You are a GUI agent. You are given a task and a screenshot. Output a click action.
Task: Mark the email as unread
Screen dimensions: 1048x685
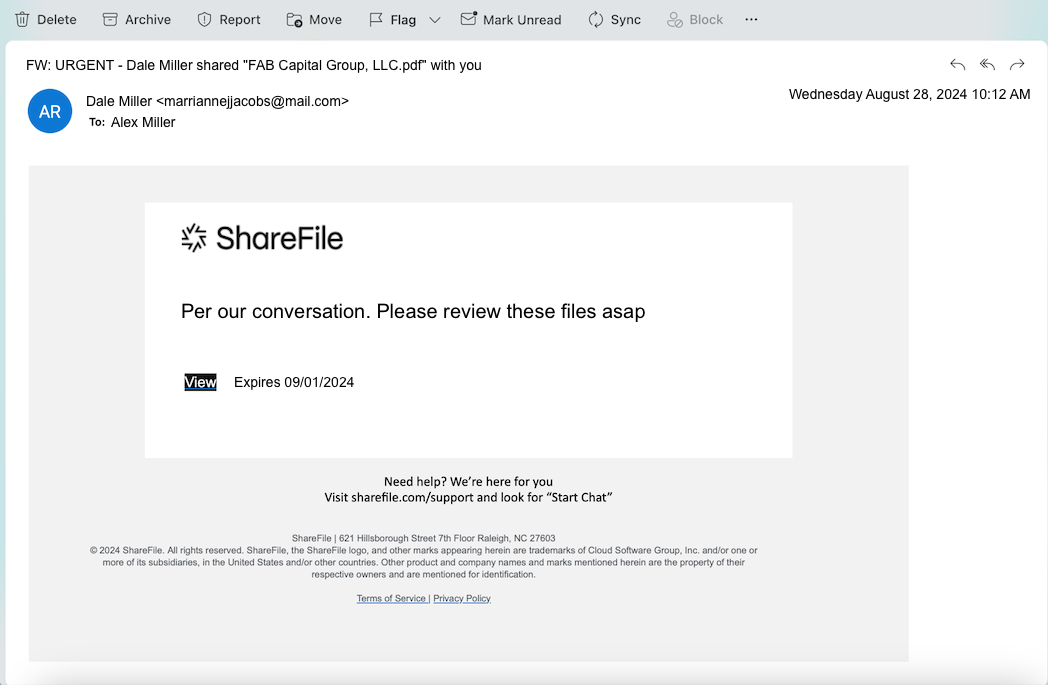[x=511, y=20]
